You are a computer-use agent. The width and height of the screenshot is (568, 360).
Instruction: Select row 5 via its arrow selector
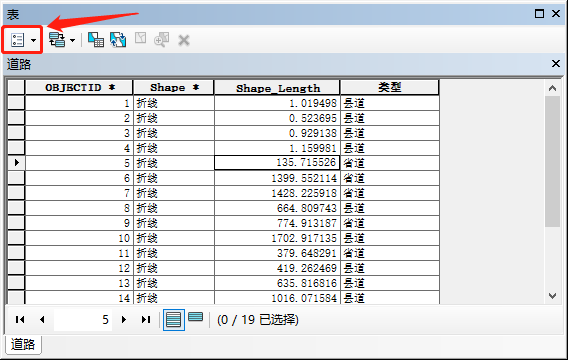click(x=16, y=163)
